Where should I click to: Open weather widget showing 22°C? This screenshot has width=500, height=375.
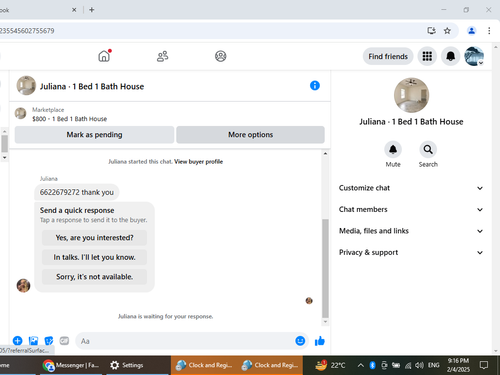tap(330, 365)
